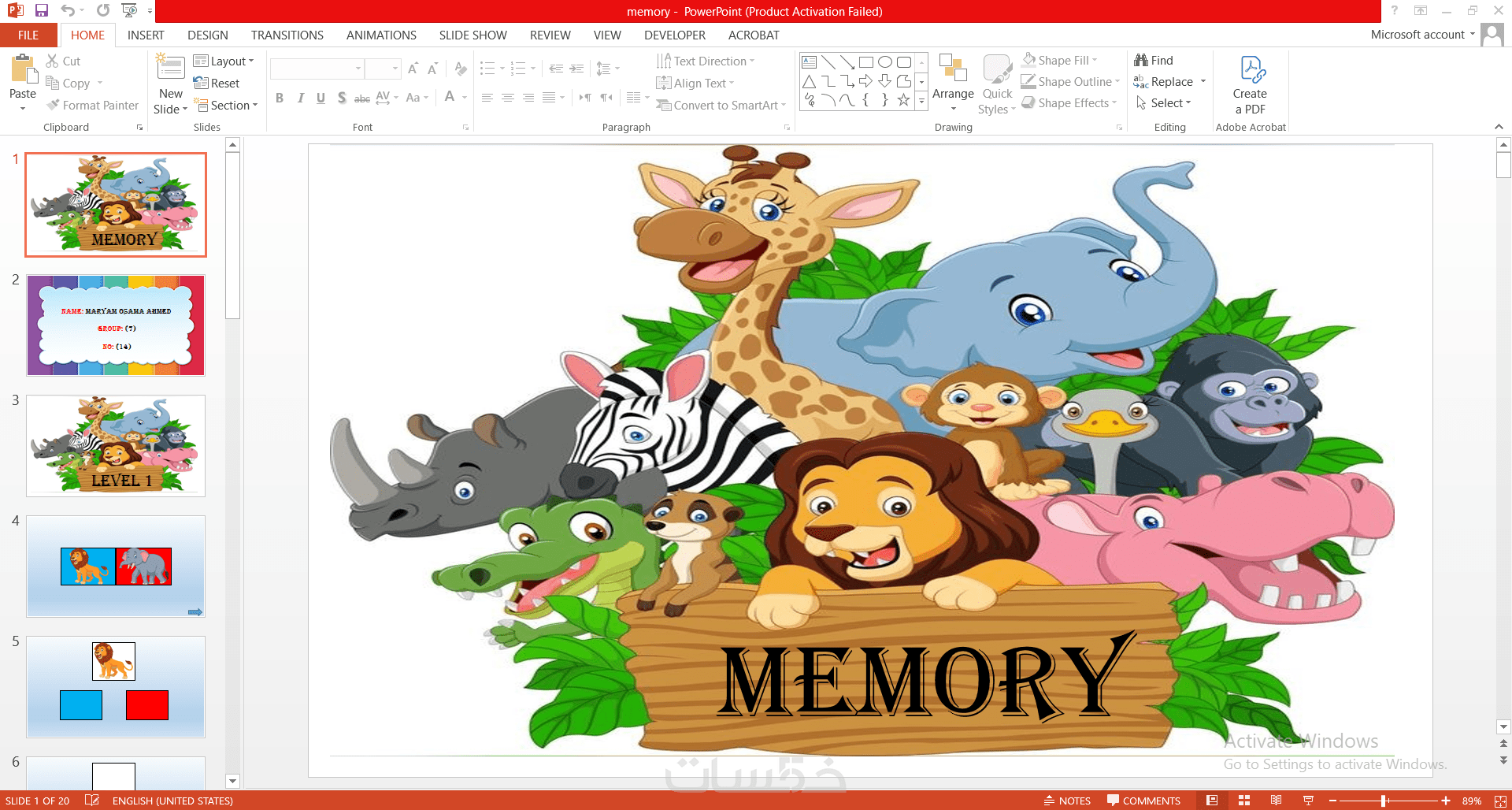
Task: Switch to the SLIDE SHOW tab
Action: coord(473,35)
